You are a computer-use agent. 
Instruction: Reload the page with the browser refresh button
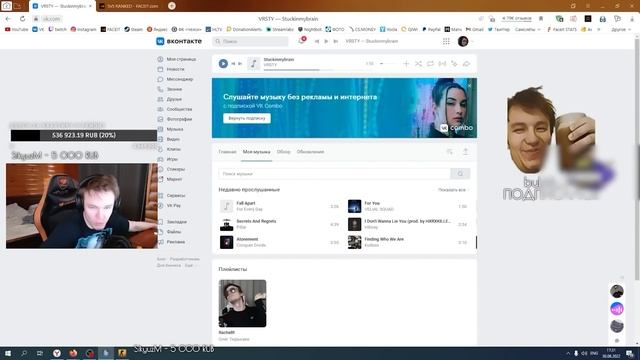coord(22,19)
